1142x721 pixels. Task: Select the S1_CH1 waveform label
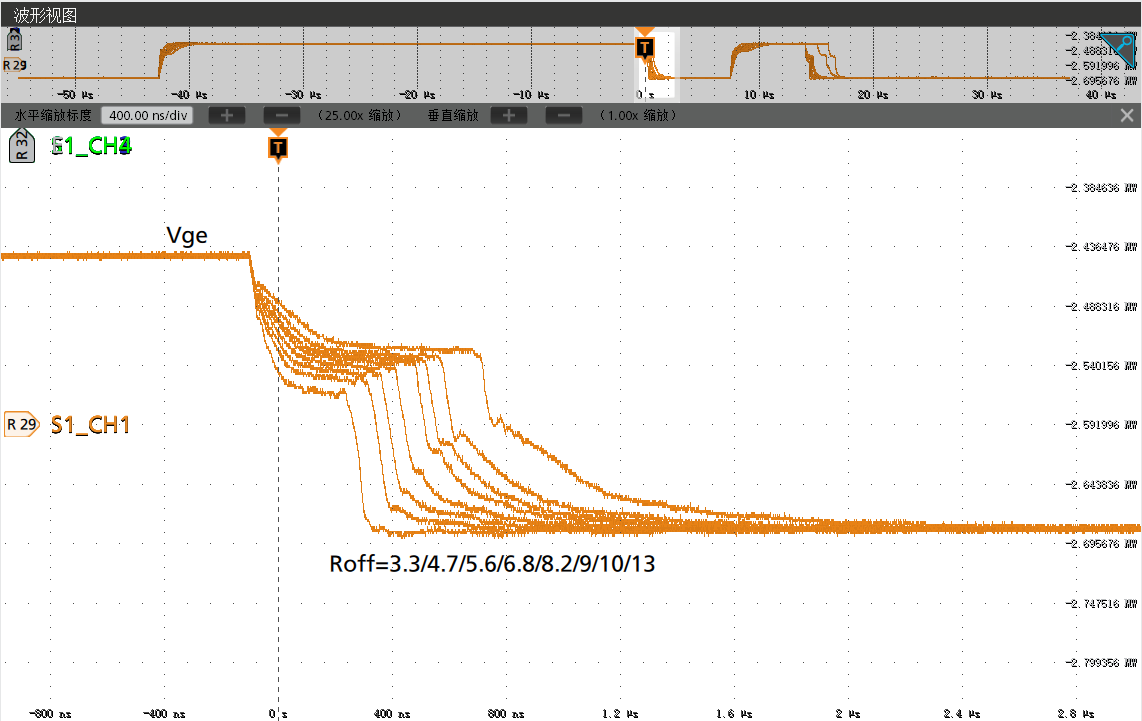click(91, 424)
